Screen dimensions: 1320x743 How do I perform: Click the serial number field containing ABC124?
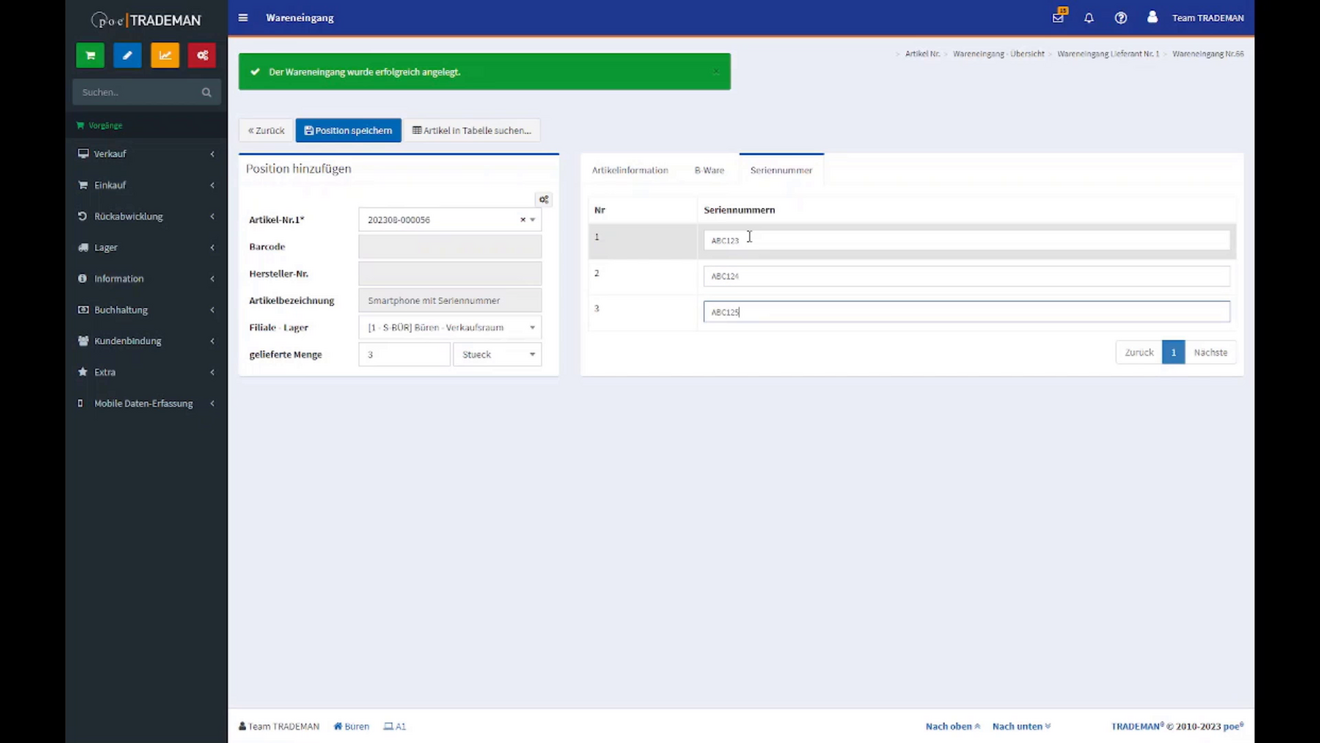tap(966, 276)
